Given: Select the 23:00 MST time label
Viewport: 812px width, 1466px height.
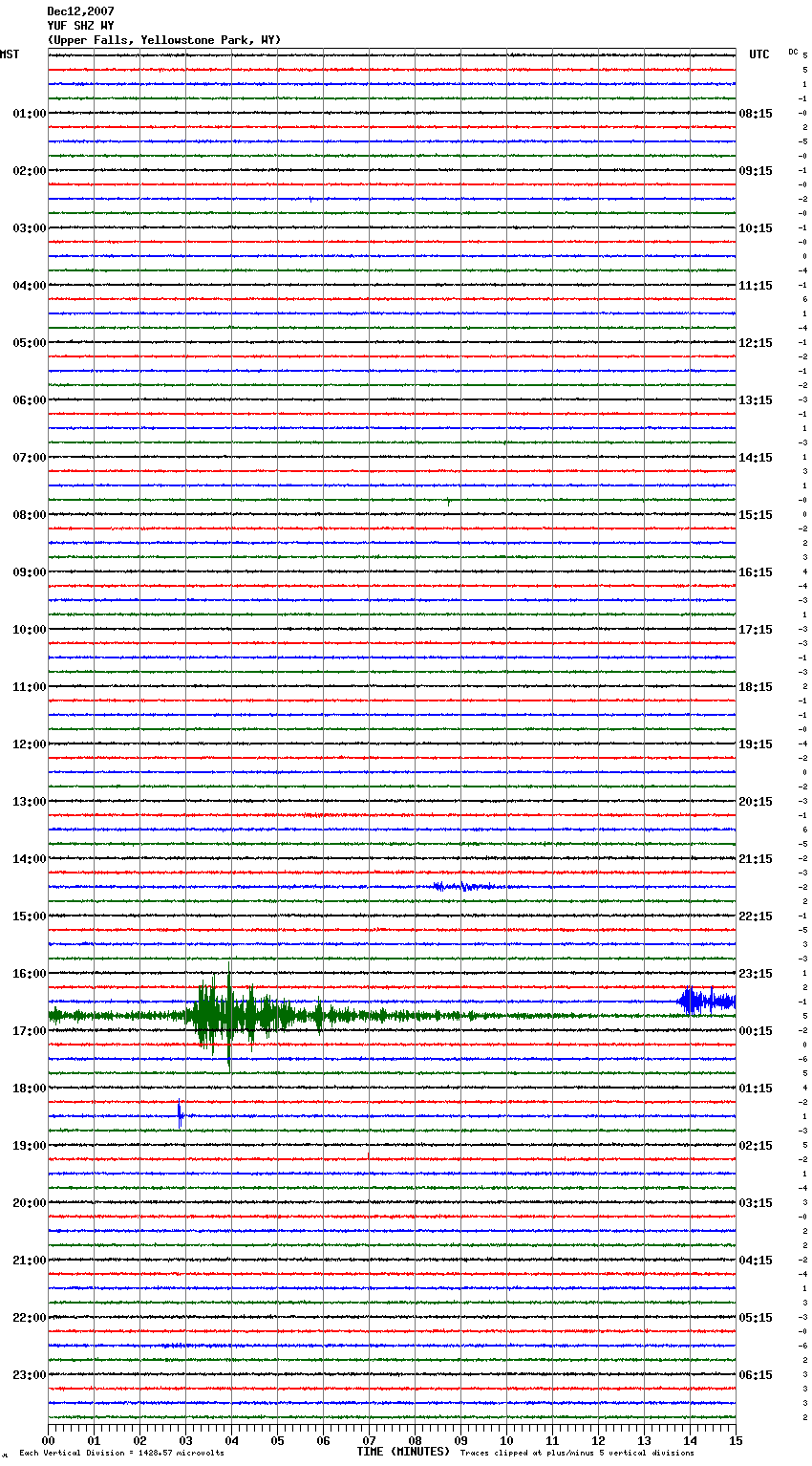Looking at the screenshot, I should coord(29,1375).
